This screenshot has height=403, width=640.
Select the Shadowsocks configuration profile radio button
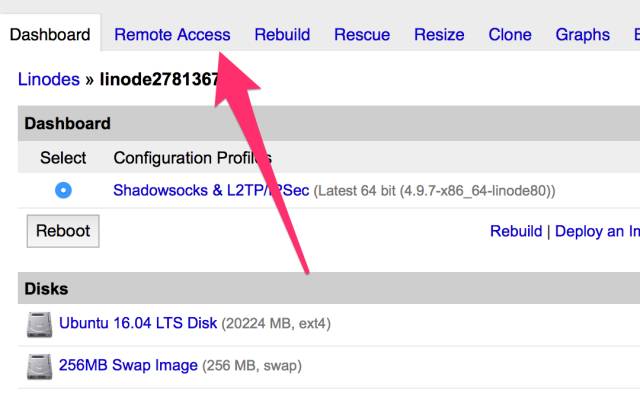pos(63,190)
